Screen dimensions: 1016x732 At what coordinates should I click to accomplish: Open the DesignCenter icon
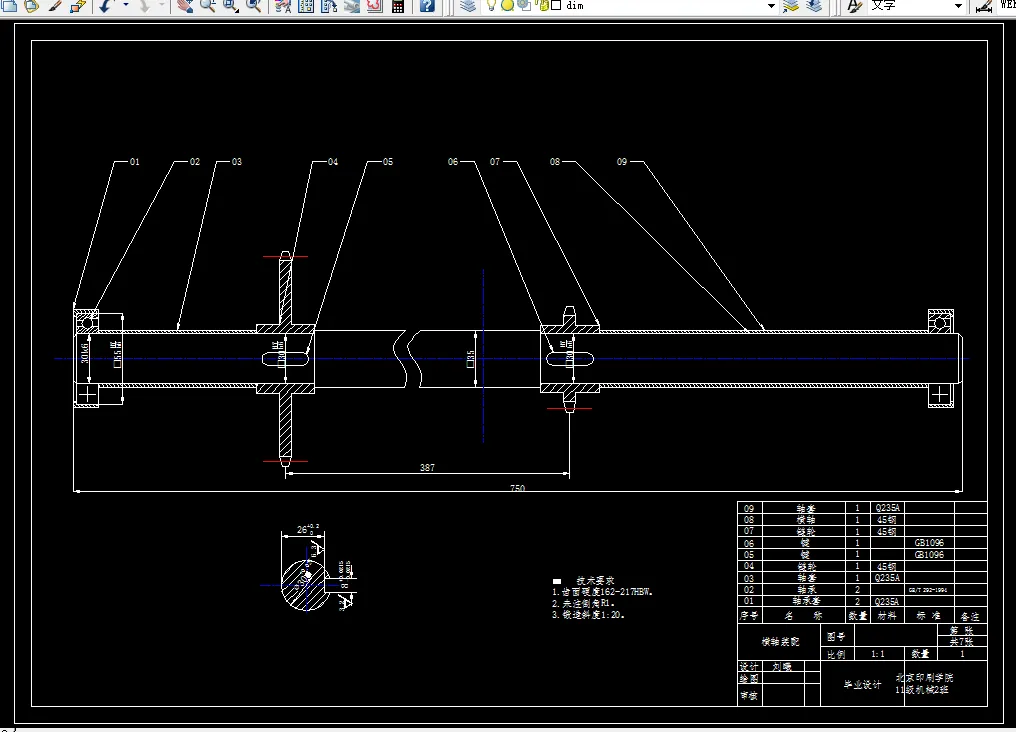306,6
